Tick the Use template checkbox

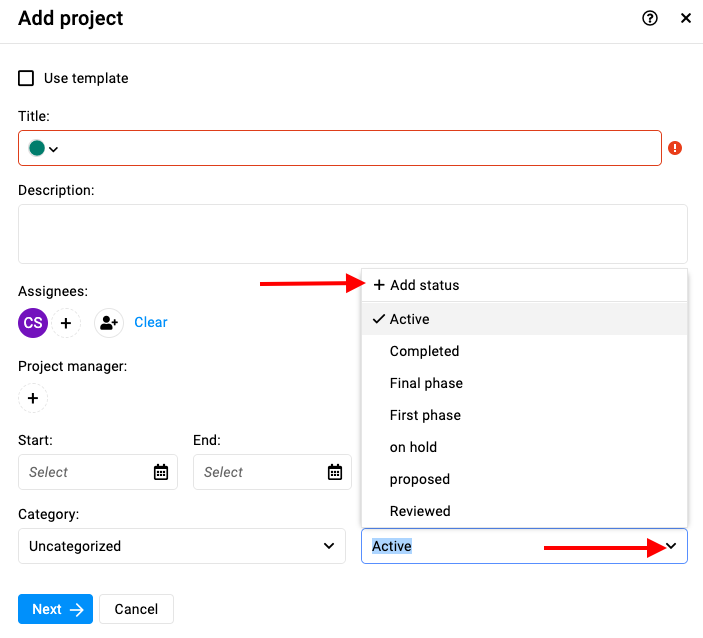[26, 78]
